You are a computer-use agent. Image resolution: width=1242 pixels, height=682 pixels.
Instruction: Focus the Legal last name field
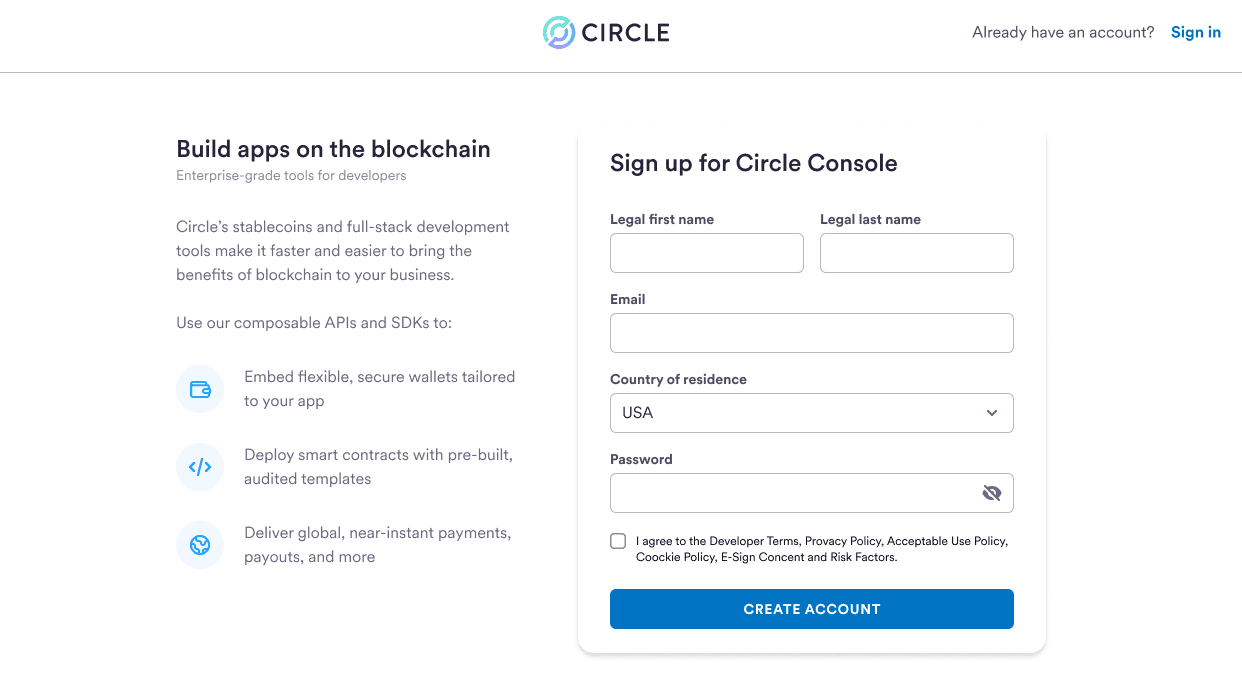[x=916, y=253]
